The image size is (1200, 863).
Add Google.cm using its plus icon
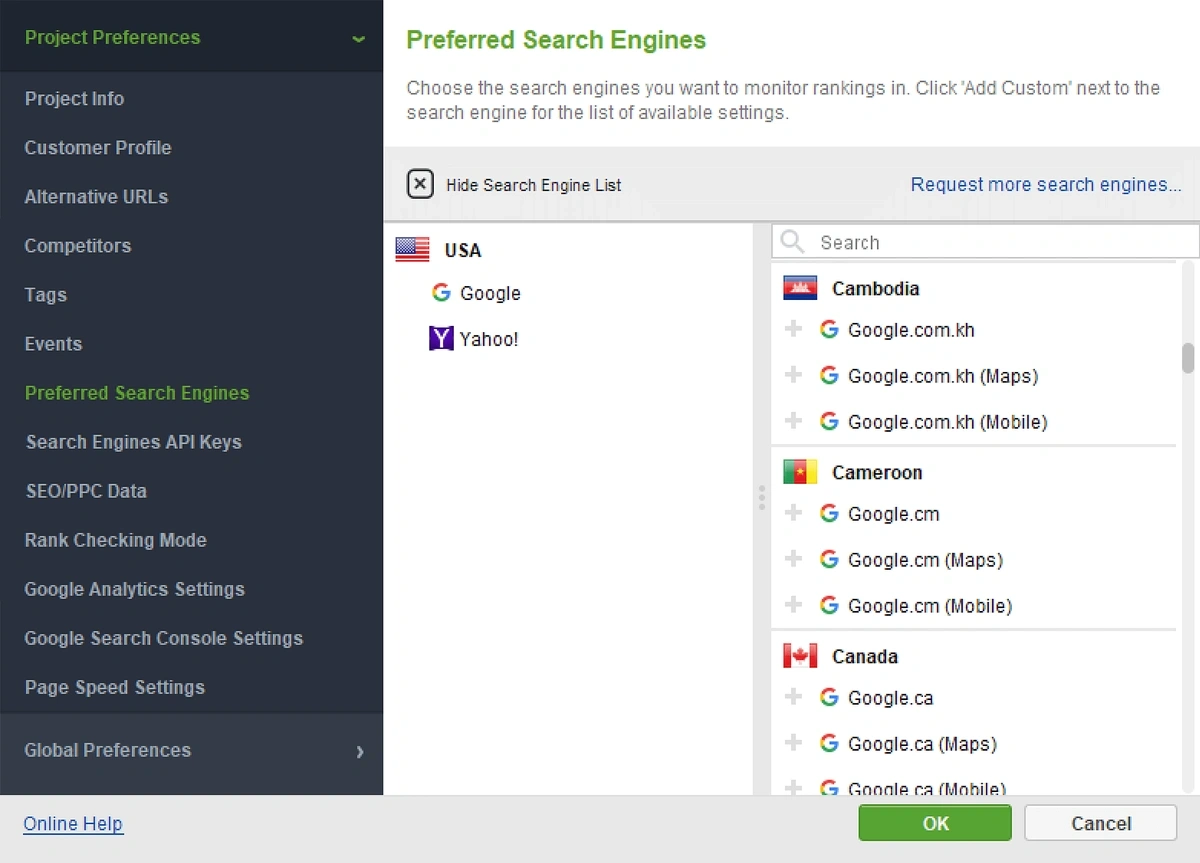tap(794, 513)
